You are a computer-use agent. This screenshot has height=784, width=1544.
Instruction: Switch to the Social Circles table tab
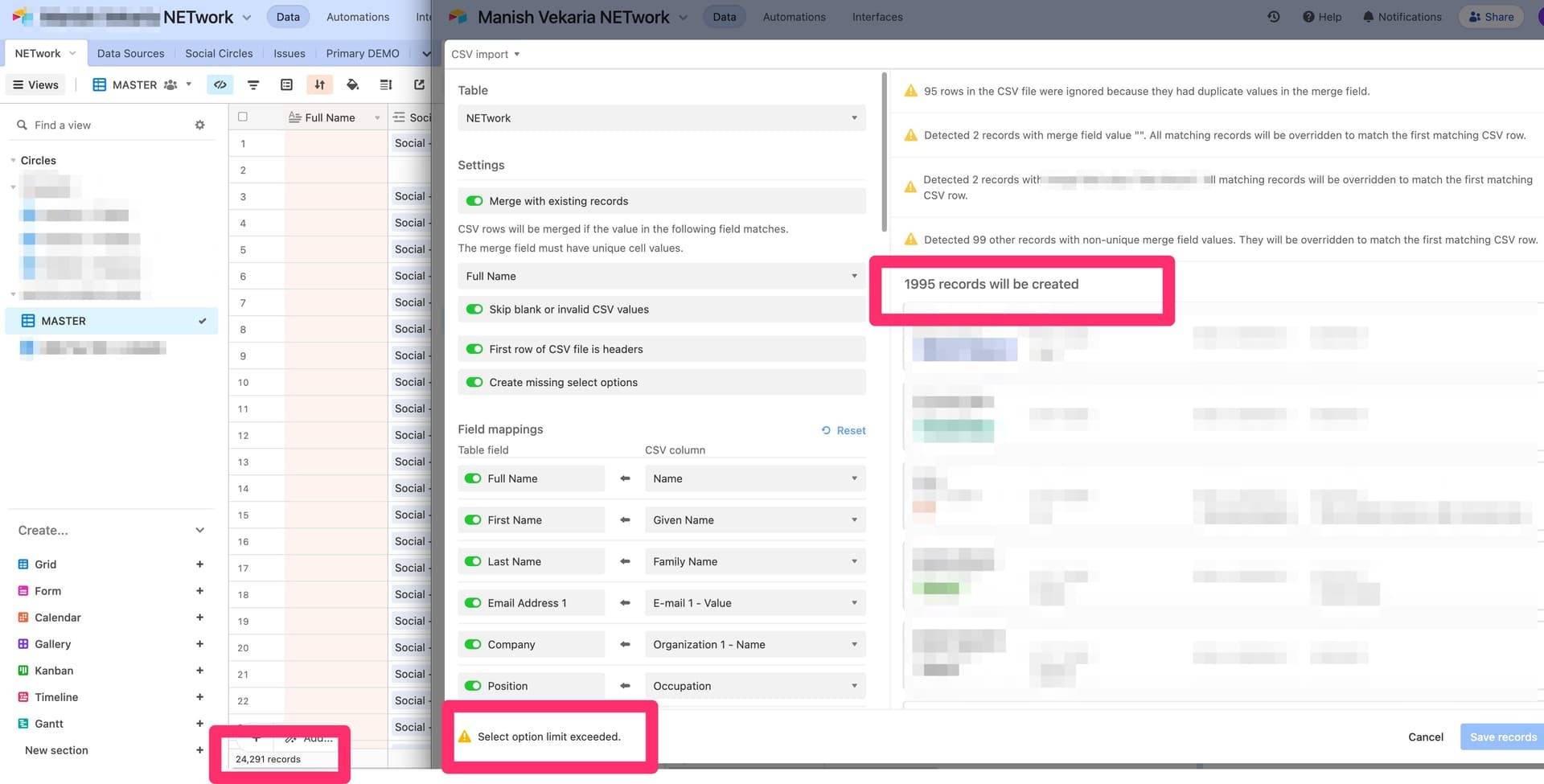tap(219, 53)
